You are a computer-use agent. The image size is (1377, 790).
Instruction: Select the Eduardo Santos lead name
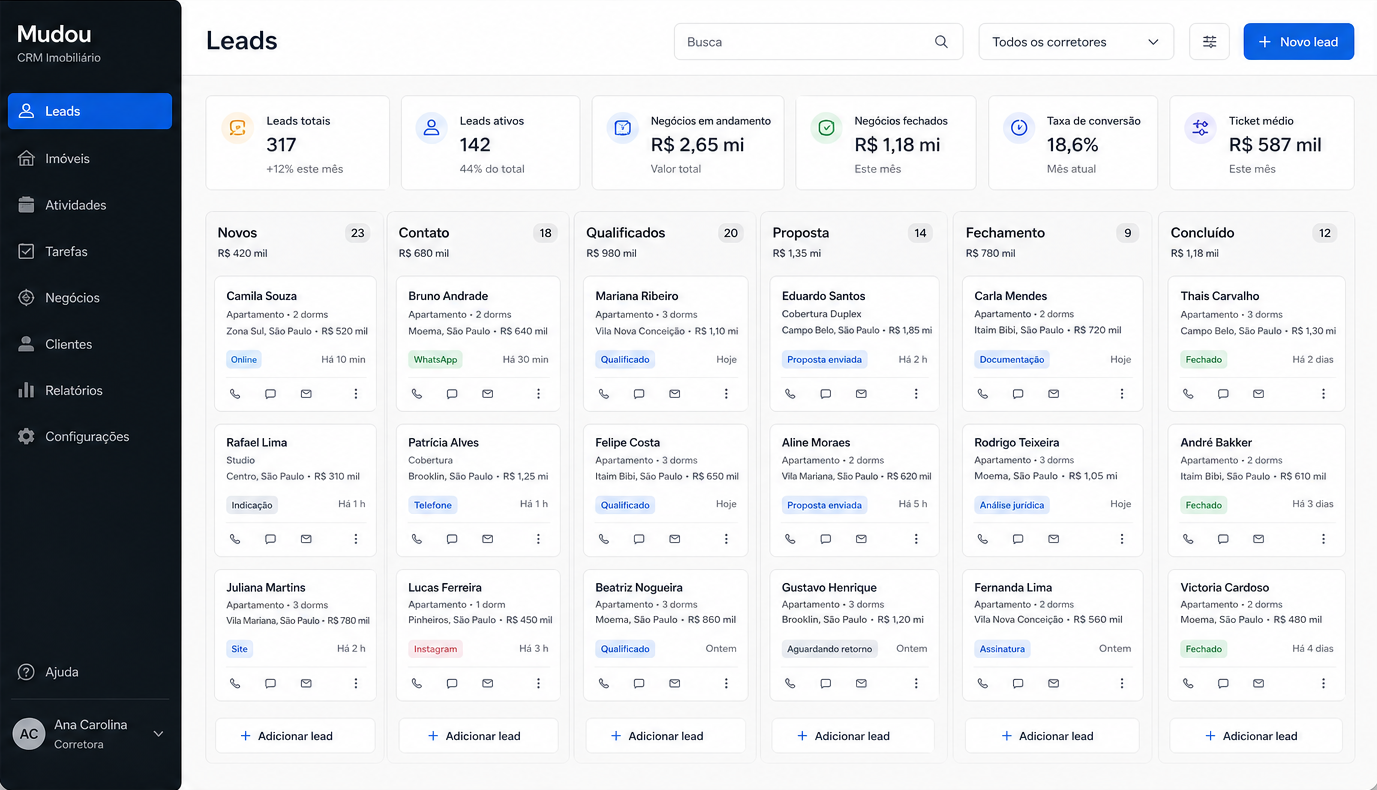tap(823, 296)
